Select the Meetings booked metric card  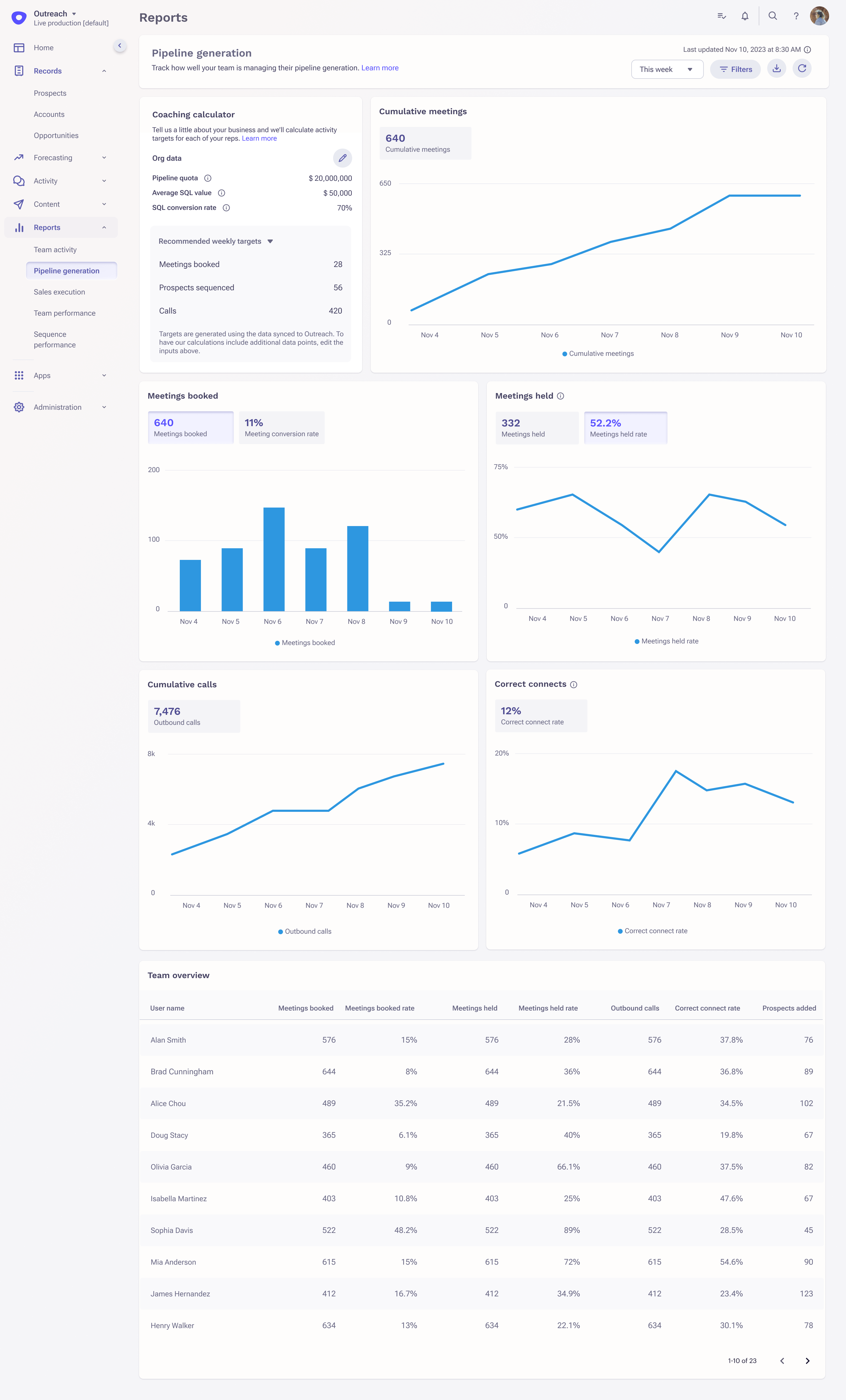coord(190,427)
